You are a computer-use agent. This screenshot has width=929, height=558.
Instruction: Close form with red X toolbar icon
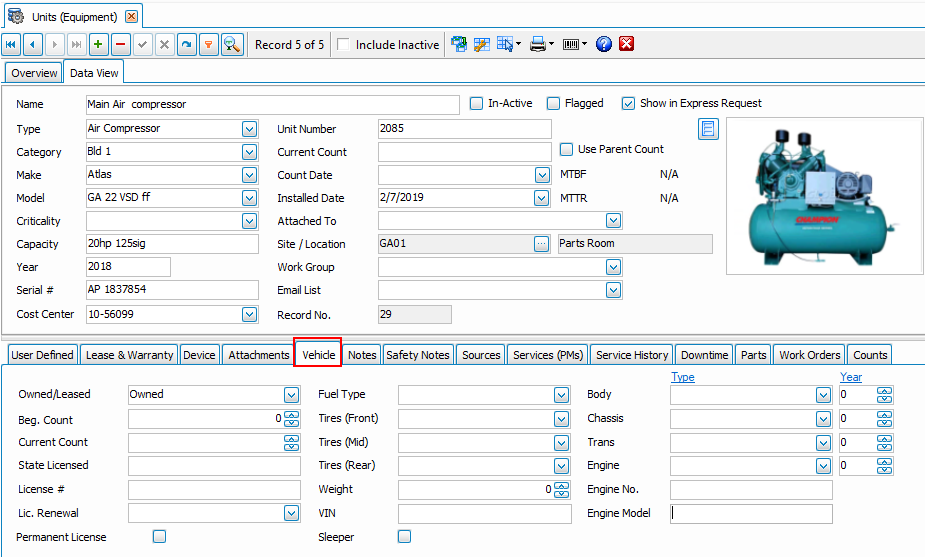point(626,44)
